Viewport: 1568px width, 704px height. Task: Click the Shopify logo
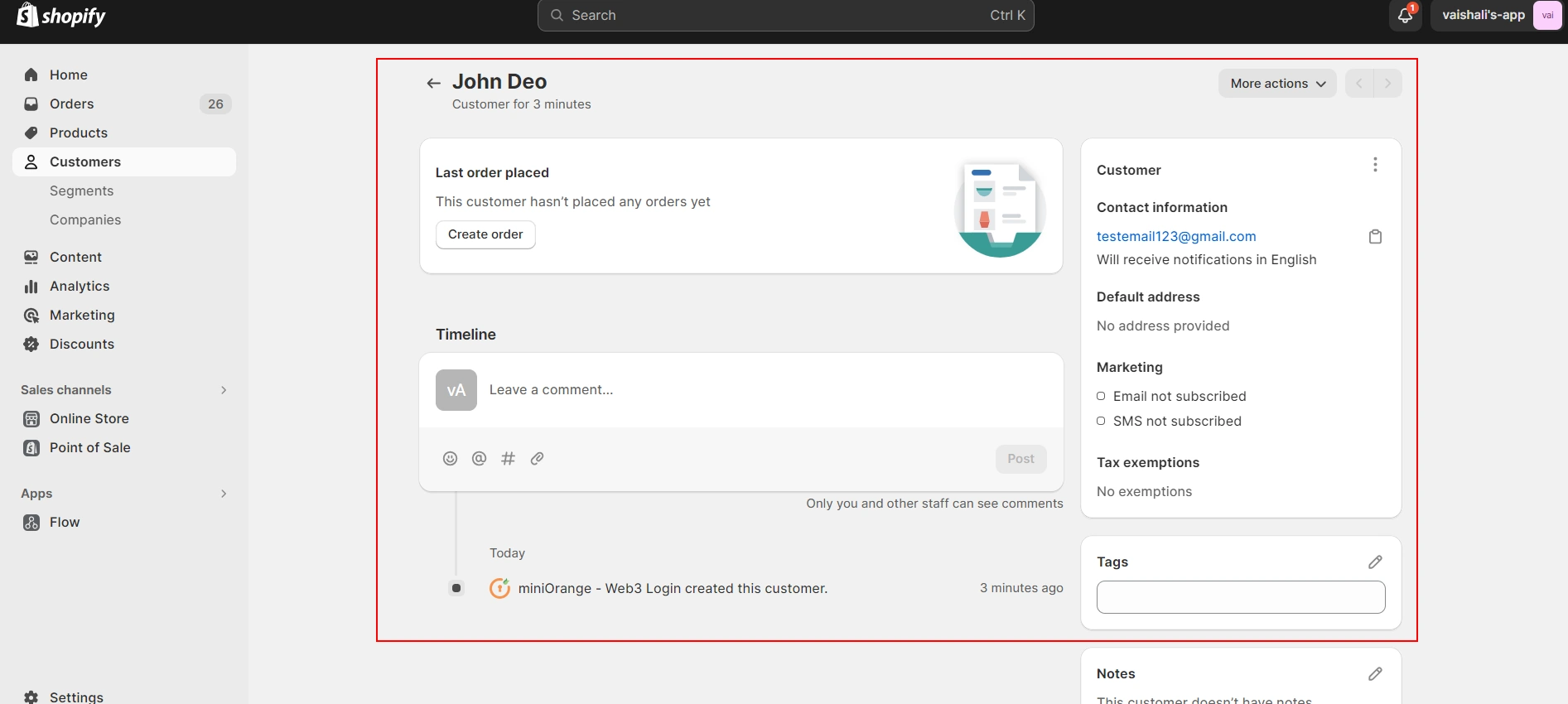point(61,15)
